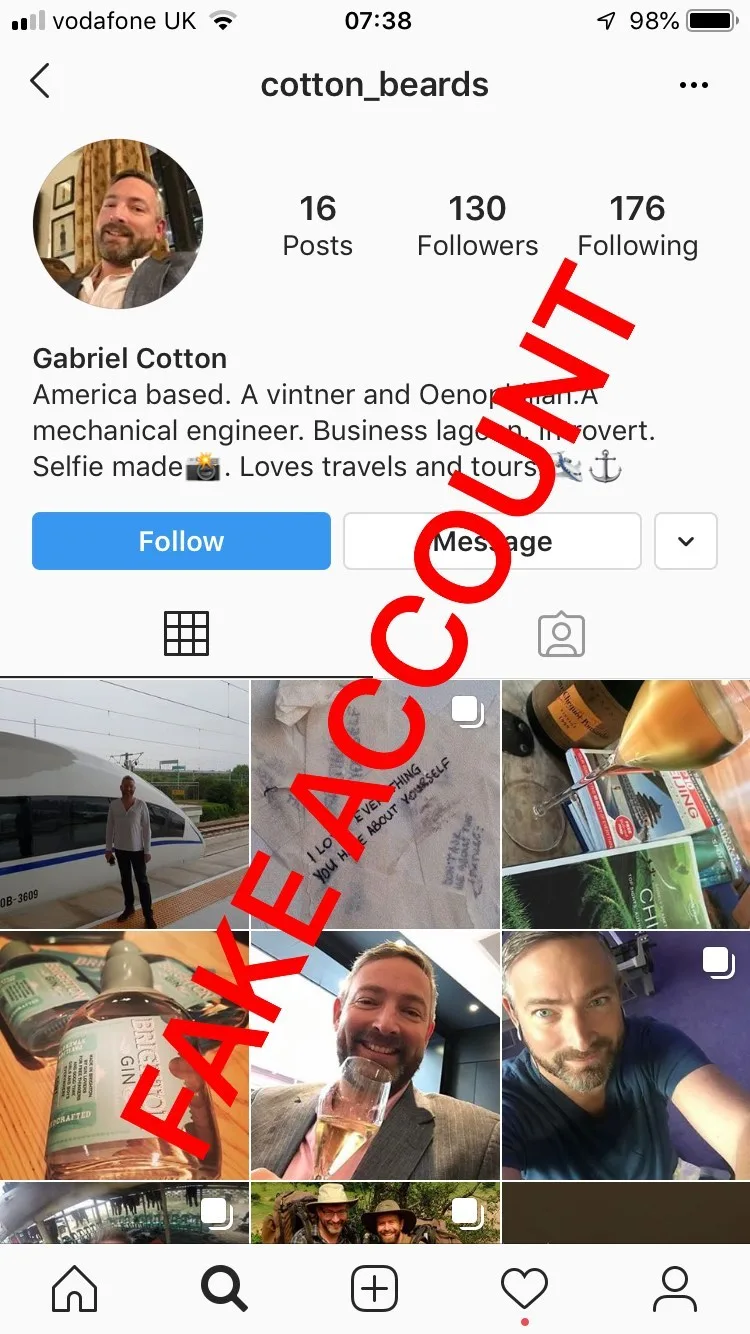The image size is (750, 1334).
Task: Open the high-speed train photo post
Action: (124, 804)
